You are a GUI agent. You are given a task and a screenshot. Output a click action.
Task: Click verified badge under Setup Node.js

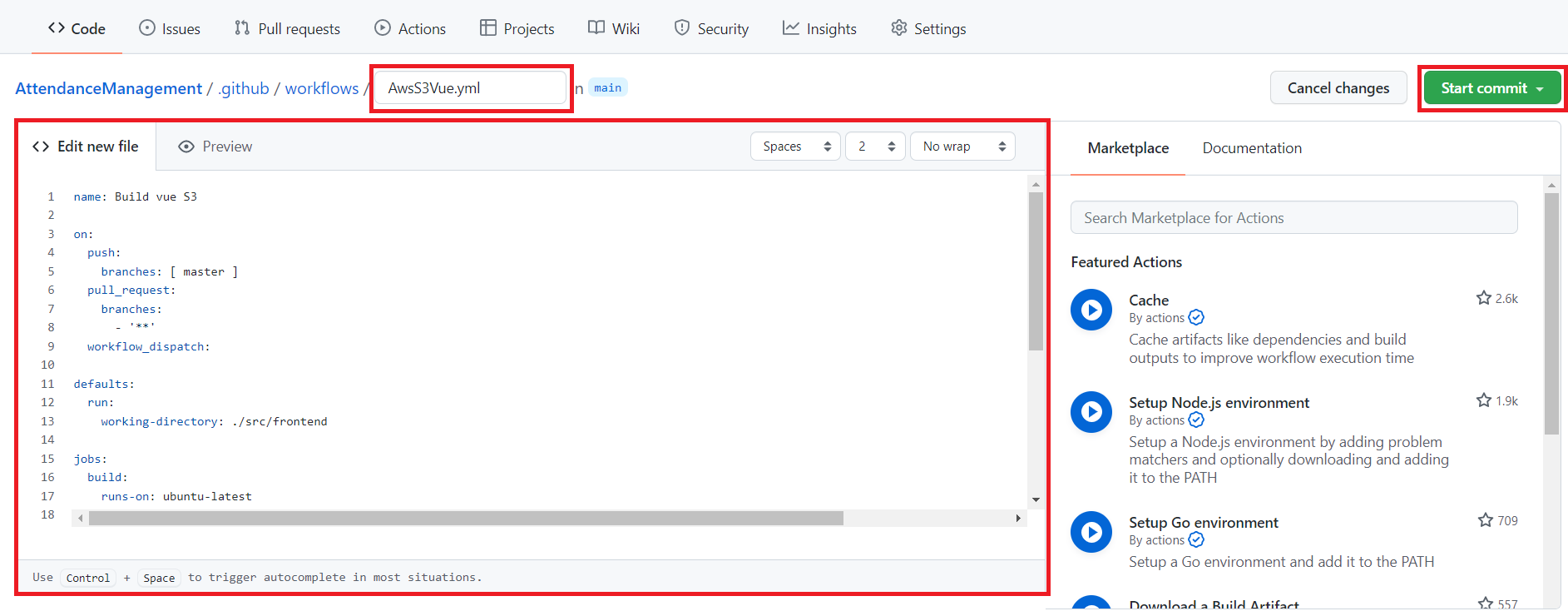pos(1196,420)
